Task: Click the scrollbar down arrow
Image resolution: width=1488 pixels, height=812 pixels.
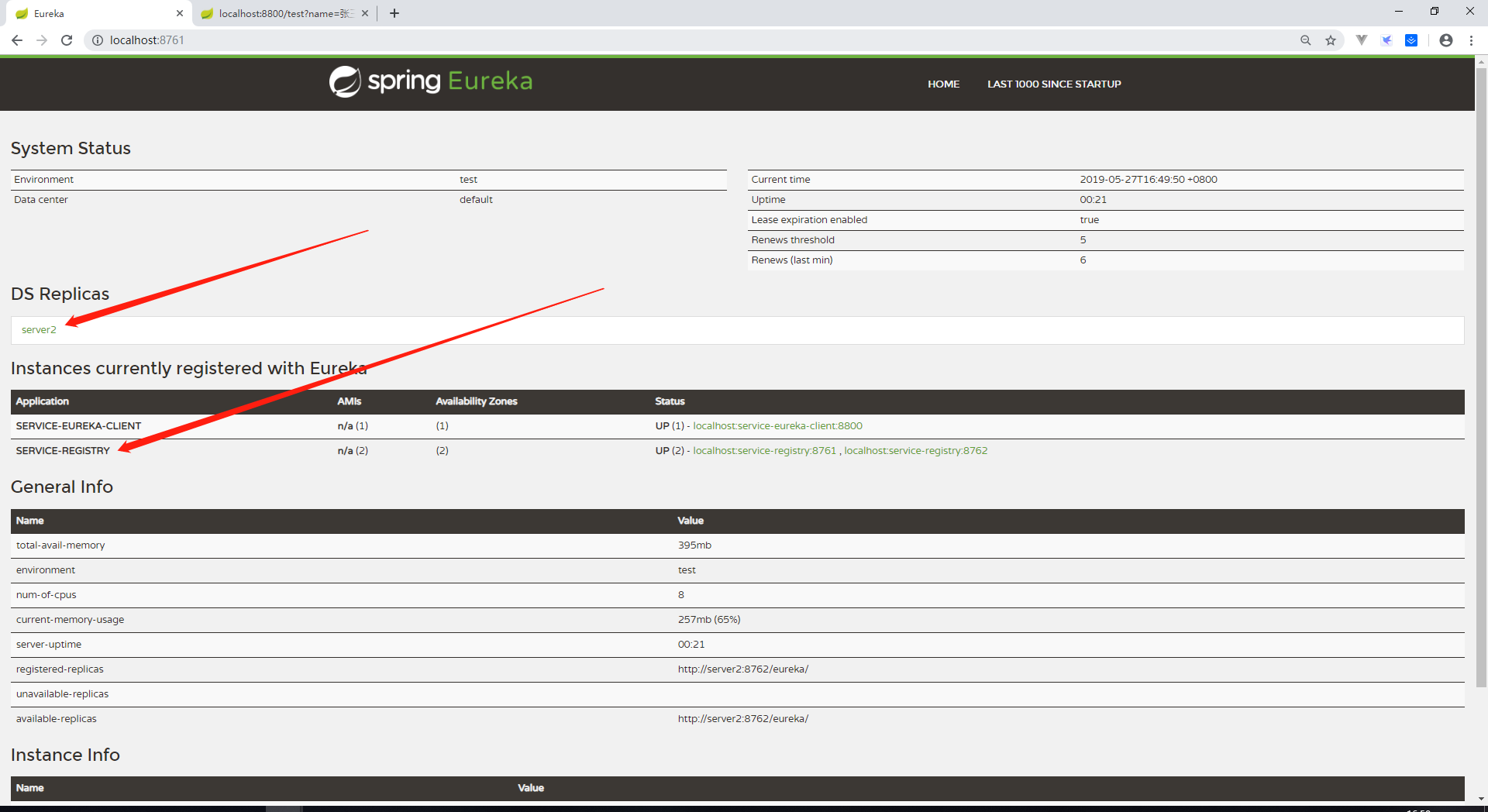Action: pyautogui.click(x=1481, y=798)
